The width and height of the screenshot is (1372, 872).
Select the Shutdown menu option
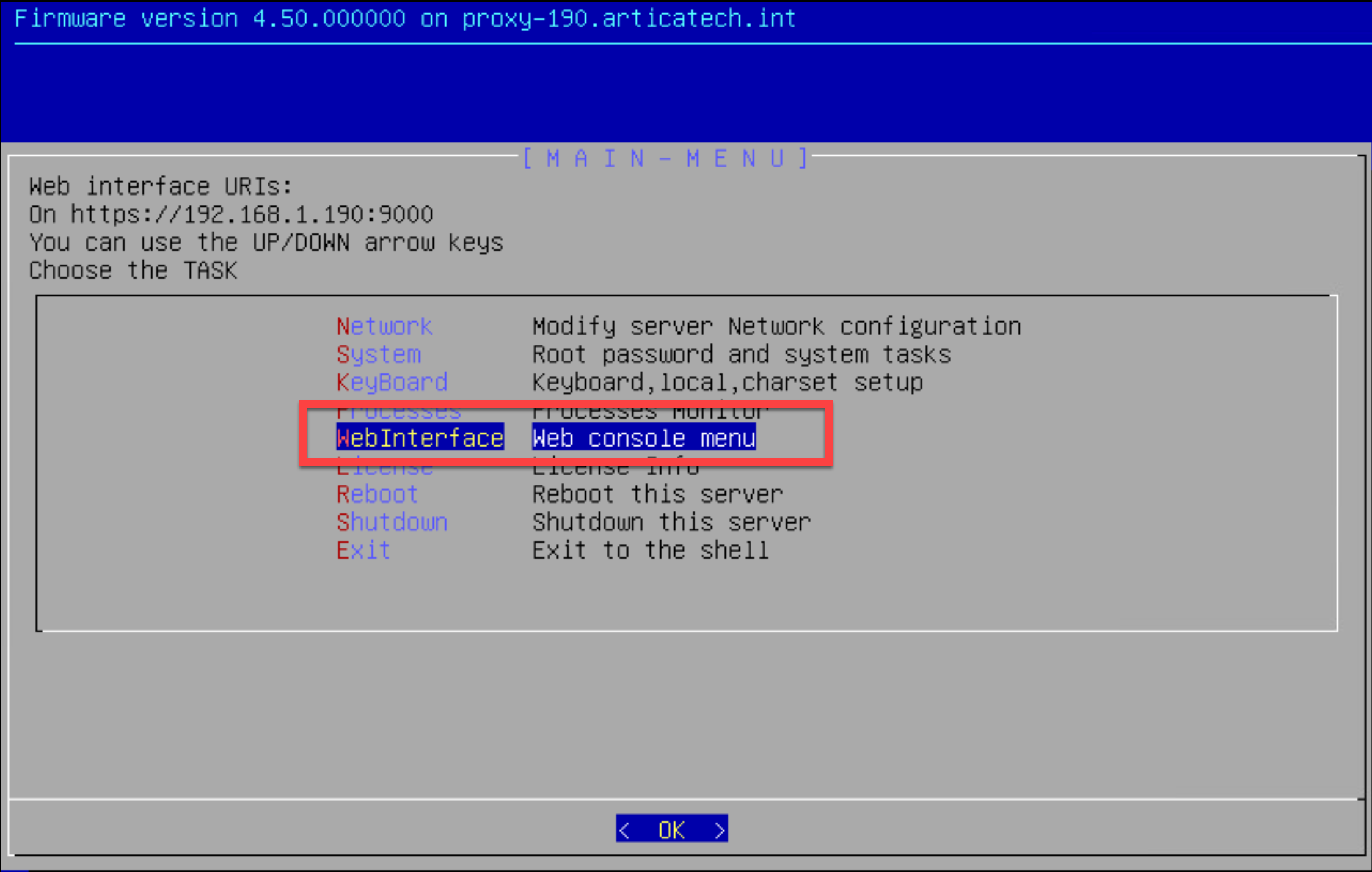[x=392, y=522]
